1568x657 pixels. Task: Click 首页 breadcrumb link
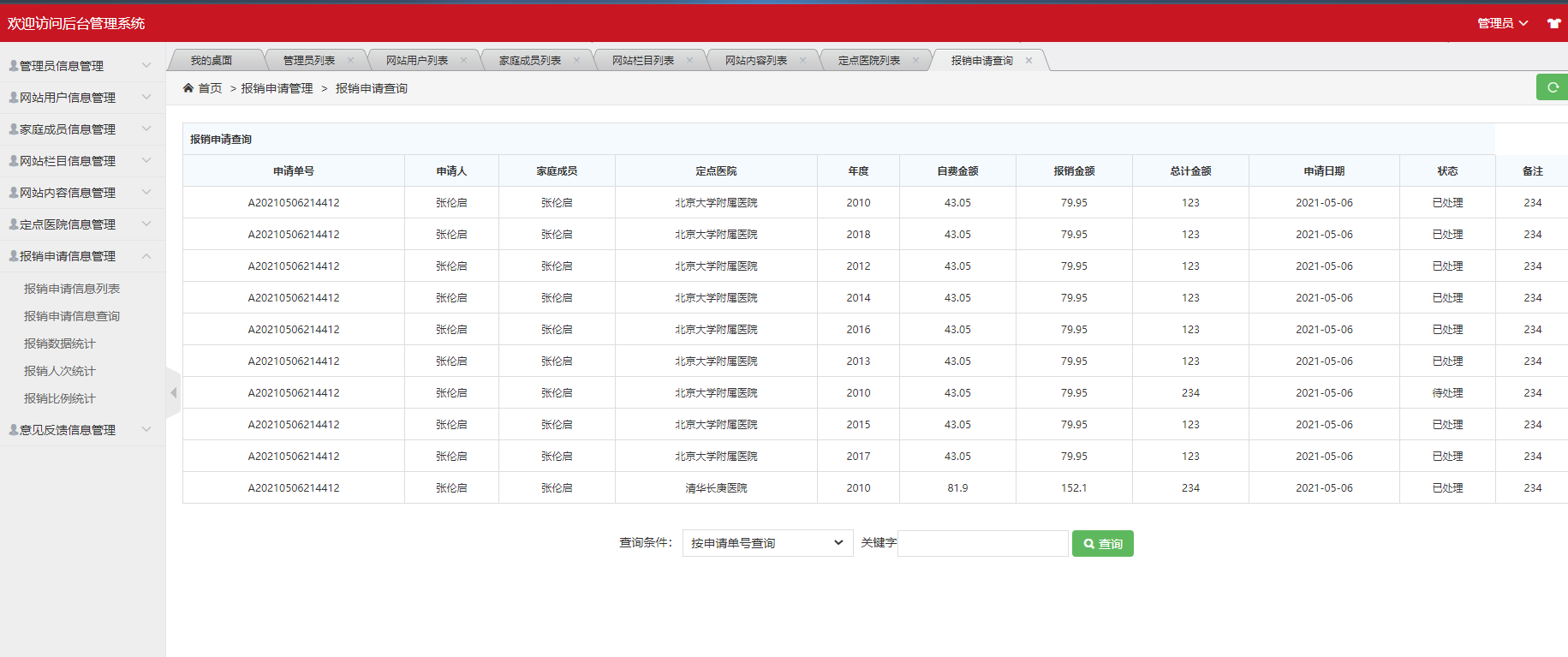210,88
